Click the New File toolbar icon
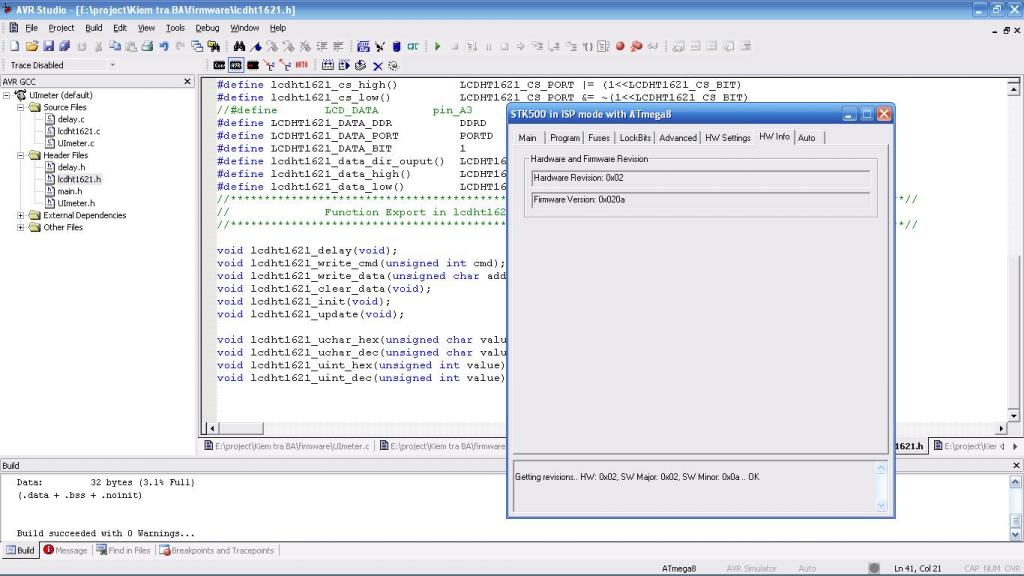The width and height of the screenshot is (1024, 576). tap(15, 46)
